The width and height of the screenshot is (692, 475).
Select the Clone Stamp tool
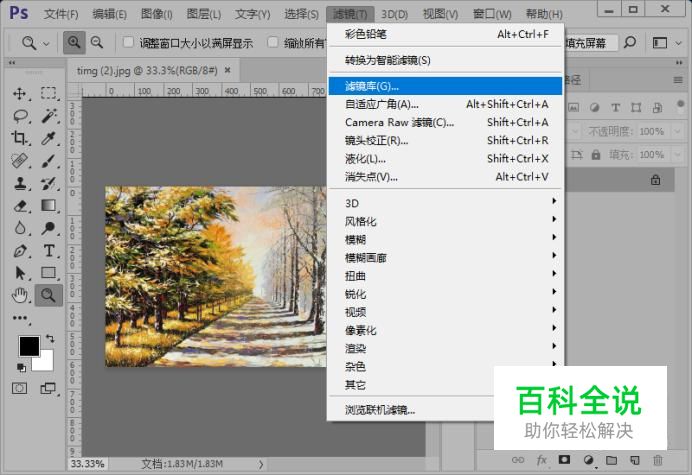pos(20,183)
